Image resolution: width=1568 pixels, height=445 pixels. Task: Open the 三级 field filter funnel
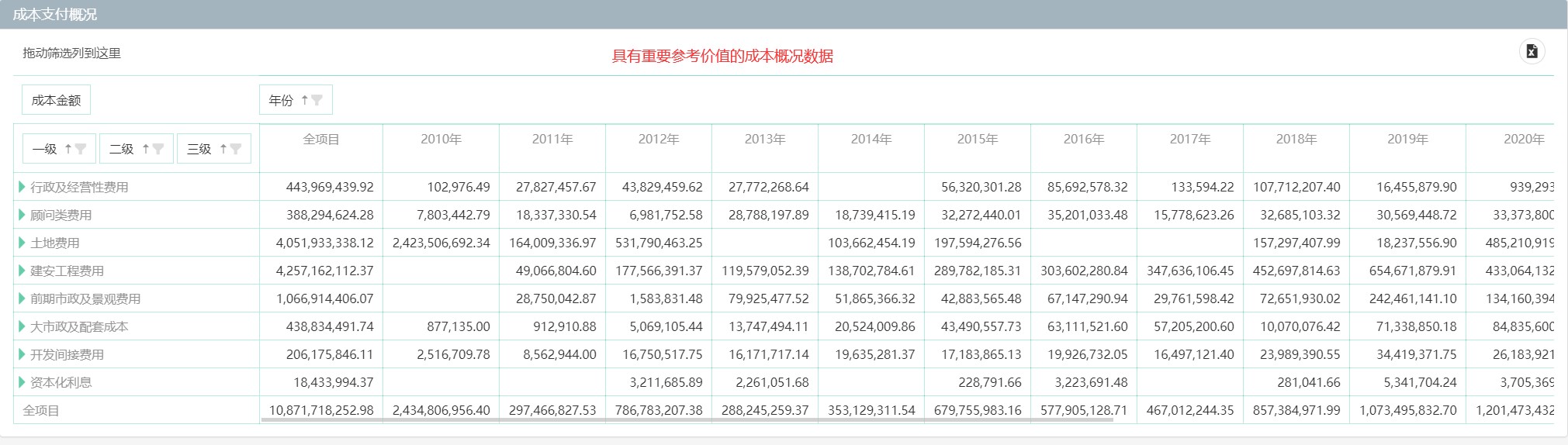pos(236,149)
